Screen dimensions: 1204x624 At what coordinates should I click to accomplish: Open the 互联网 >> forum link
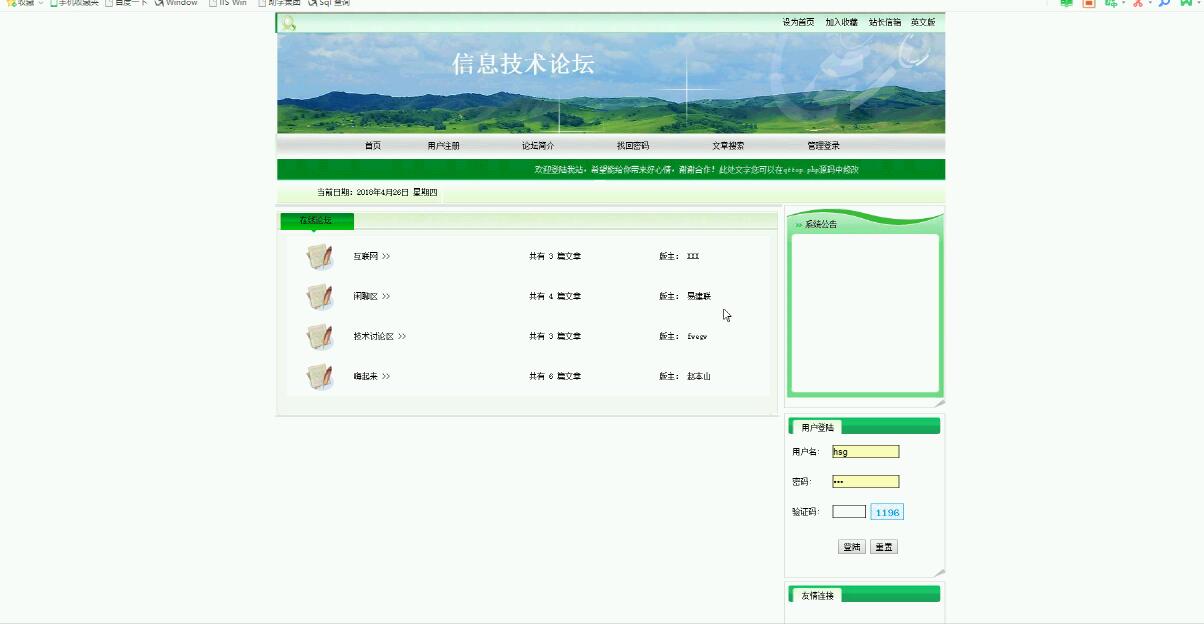pyautogui.click(x=371, y=257)
